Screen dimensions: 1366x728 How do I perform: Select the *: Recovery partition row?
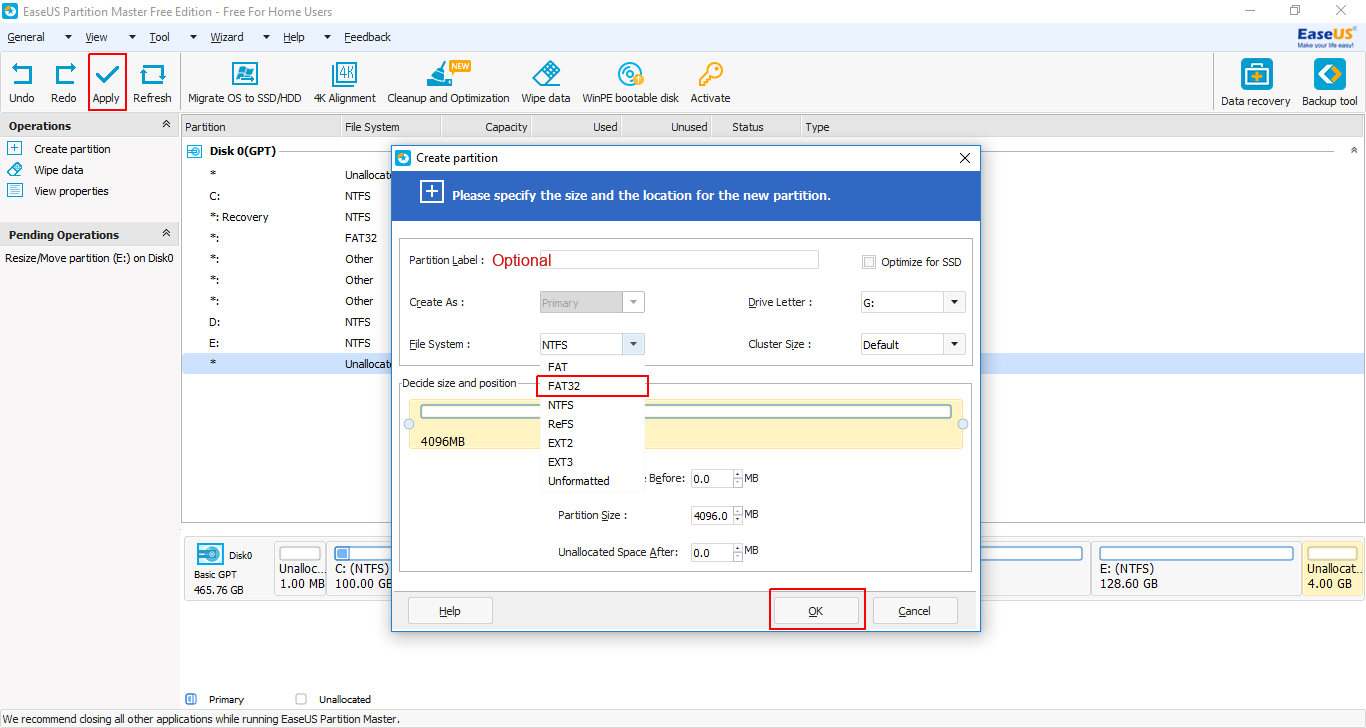[286, 217]
